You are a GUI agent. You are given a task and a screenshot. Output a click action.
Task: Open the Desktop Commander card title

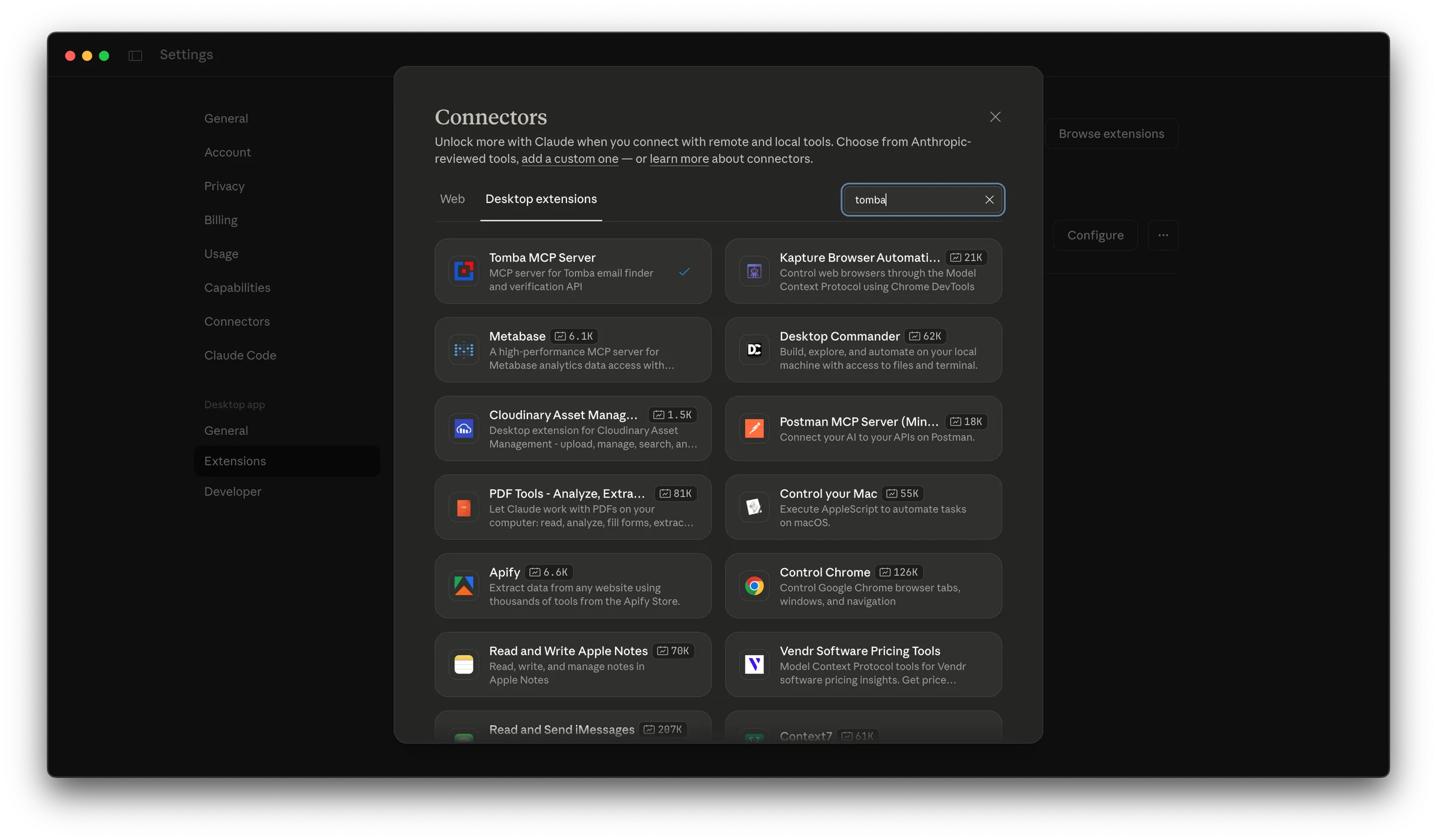[x=839, y=336]
